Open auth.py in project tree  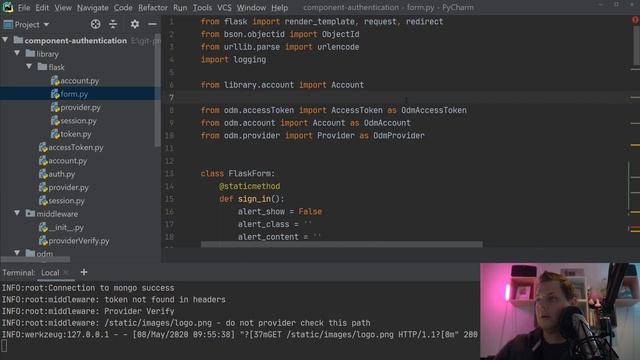pyautogui.click(x=62, y=174)
